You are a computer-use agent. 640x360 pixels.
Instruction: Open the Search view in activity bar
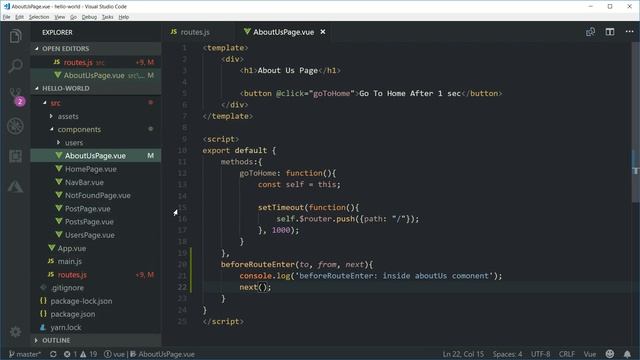click(16, 66)
